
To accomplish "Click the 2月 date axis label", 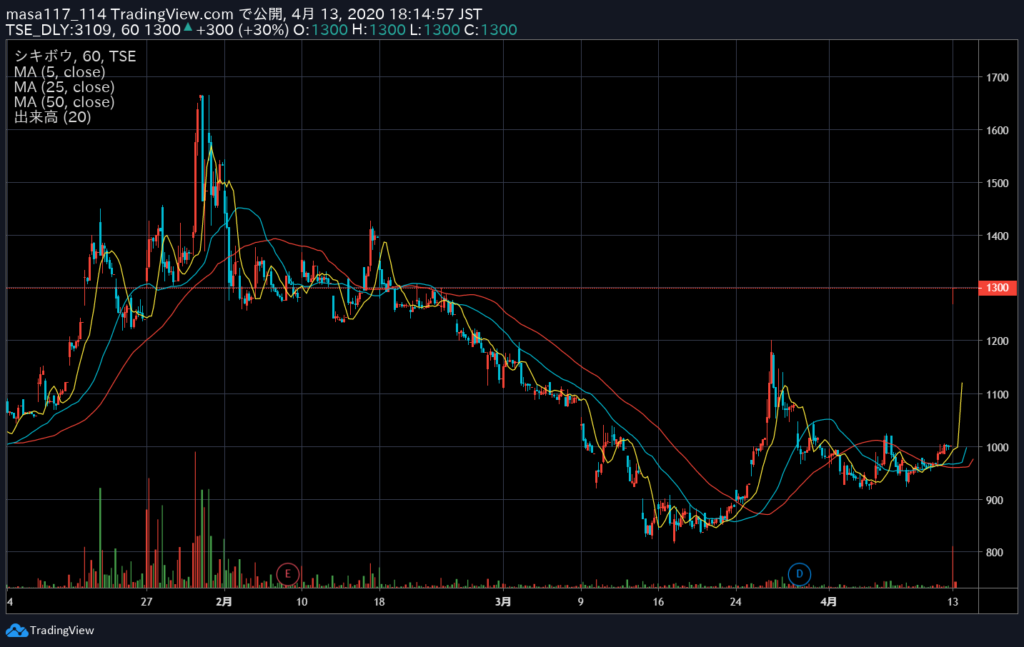I will 224,601.
